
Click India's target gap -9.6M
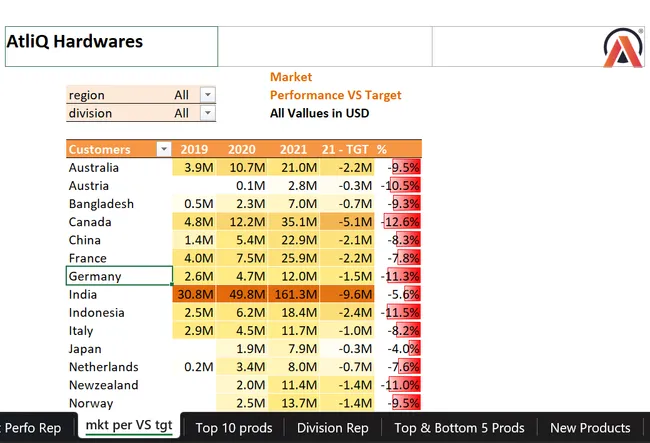tap(347, 294)
